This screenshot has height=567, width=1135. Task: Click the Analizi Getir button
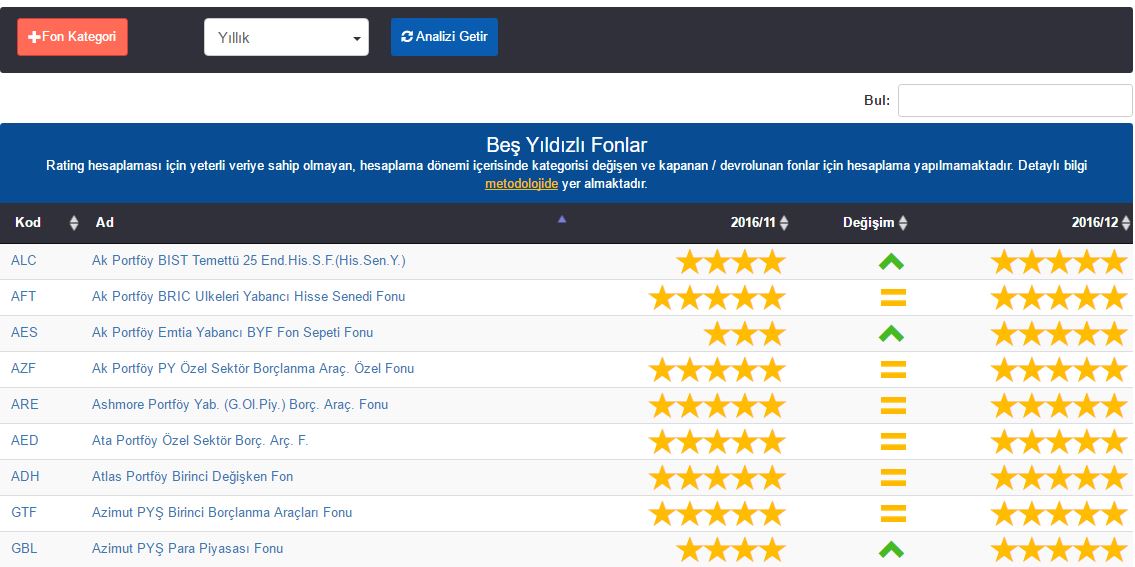click(x=444, y=37)
